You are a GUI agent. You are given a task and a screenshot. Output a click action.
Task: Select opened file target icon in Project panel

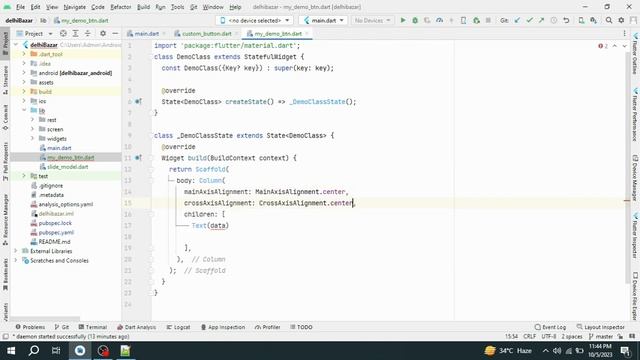pyautogui.click(x=63, y=33)
